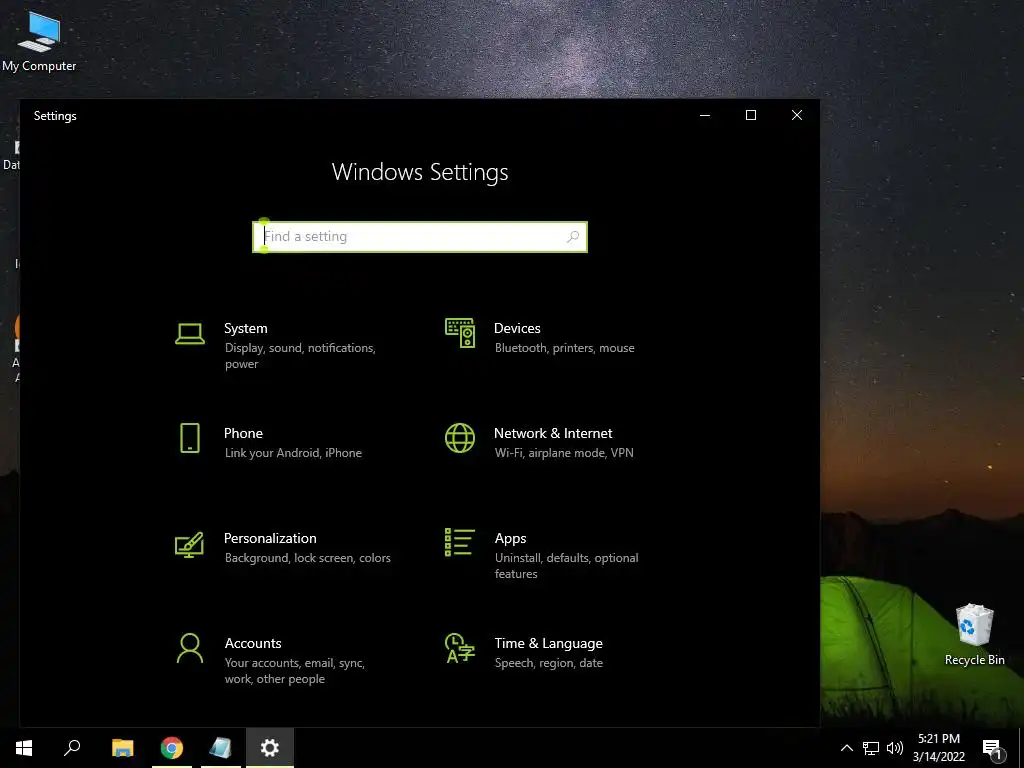The height and width of the screenshot is (768, 1024).
Task: Click 'Speech, region, date' description
Action: [549, 663]
